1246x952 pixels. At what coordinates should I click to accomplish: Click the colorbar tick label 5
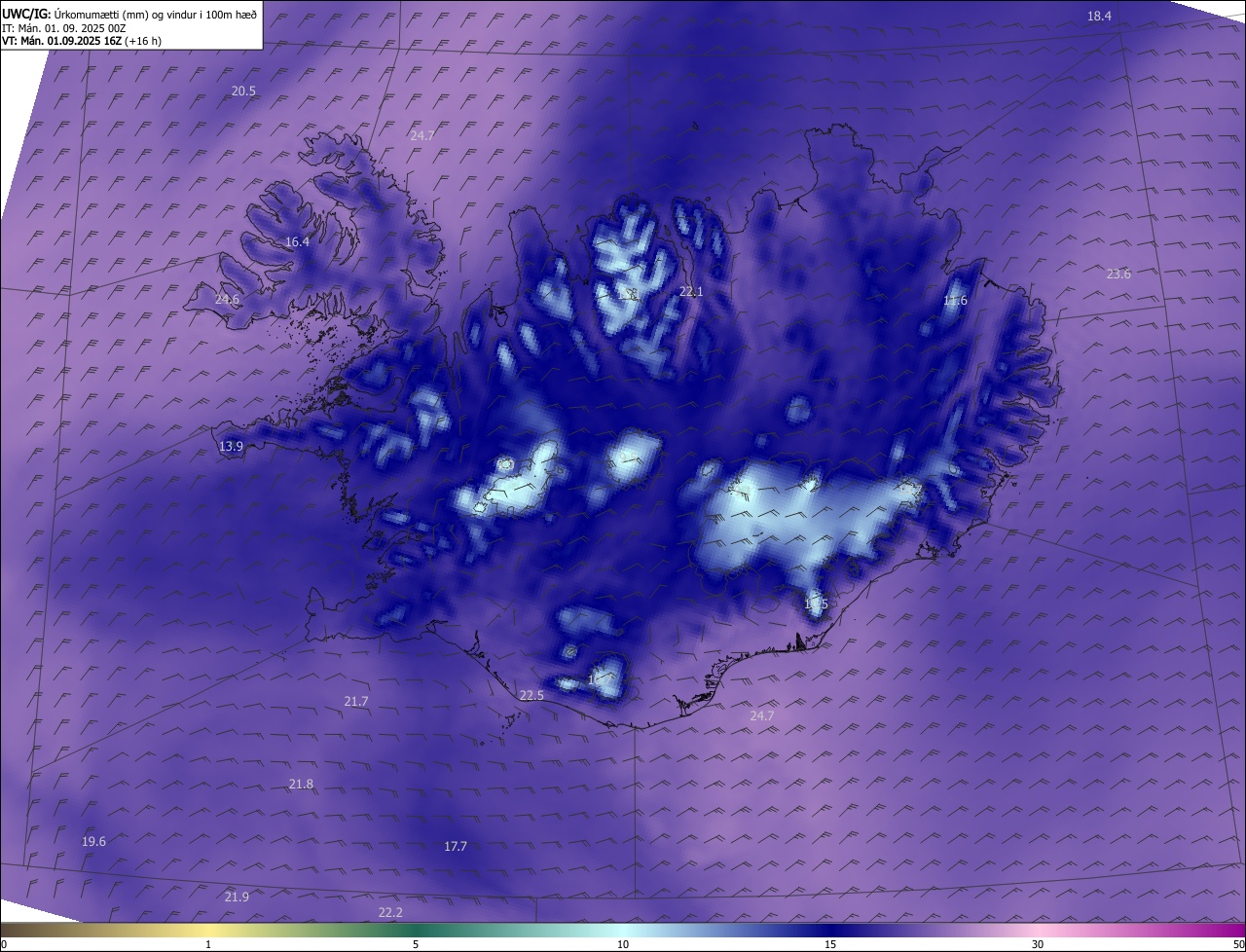(416, 944)
